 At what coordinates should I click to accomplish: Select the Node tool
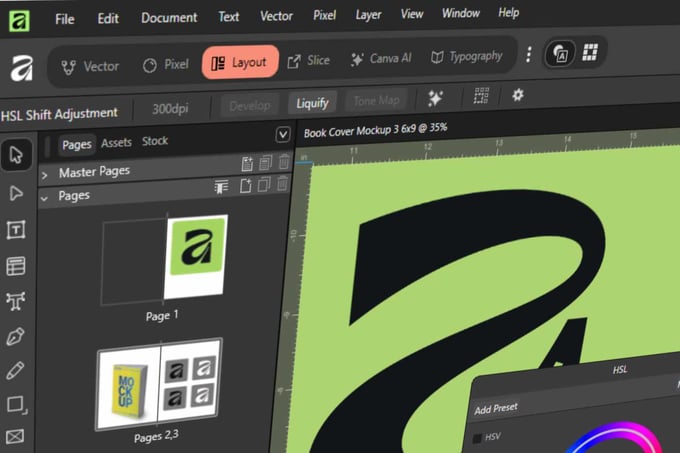pos(16,193)
